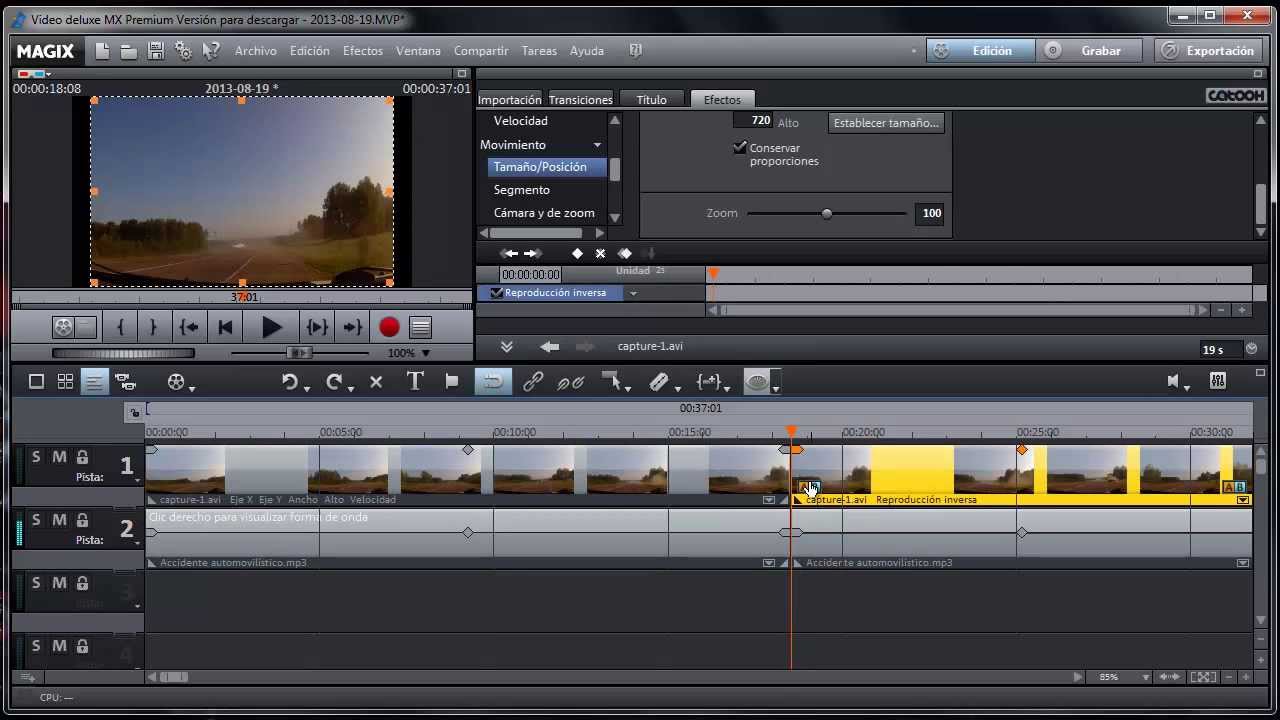1280x720 pixels.
Task: Click the Undo icon
Action: point(291,381)
